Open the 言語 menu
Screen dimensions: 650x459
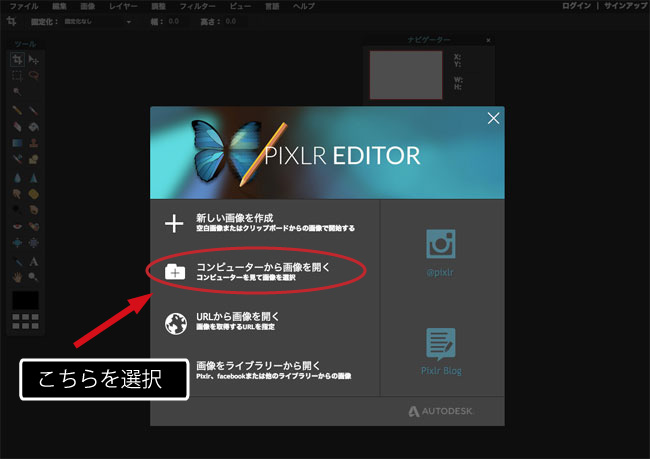272,6
